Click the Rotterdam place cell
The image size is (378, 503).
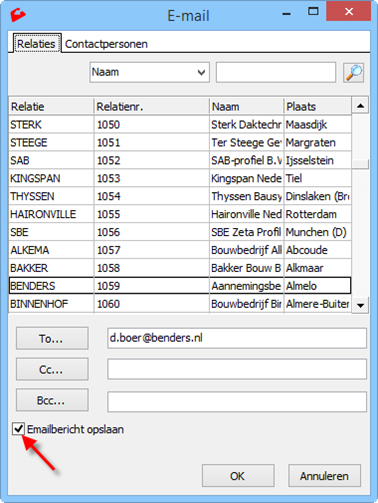coord(318,214)
